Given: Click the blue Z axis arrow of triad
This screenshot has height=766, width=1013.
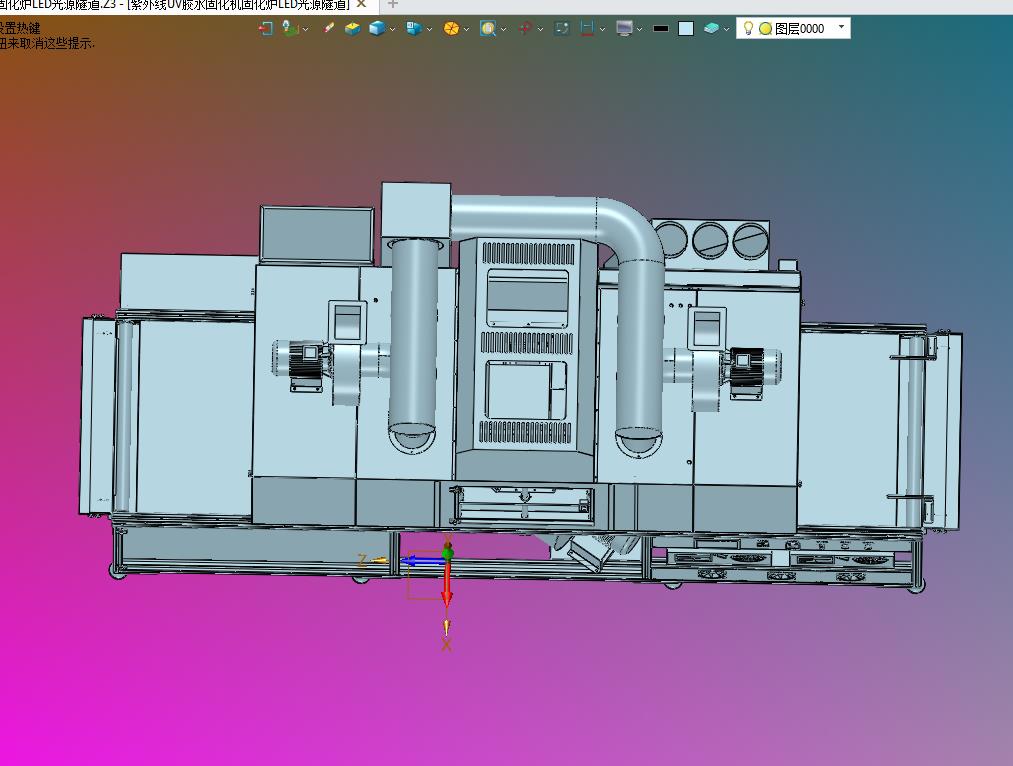Looking at the screenshot, I should (423, 561).
